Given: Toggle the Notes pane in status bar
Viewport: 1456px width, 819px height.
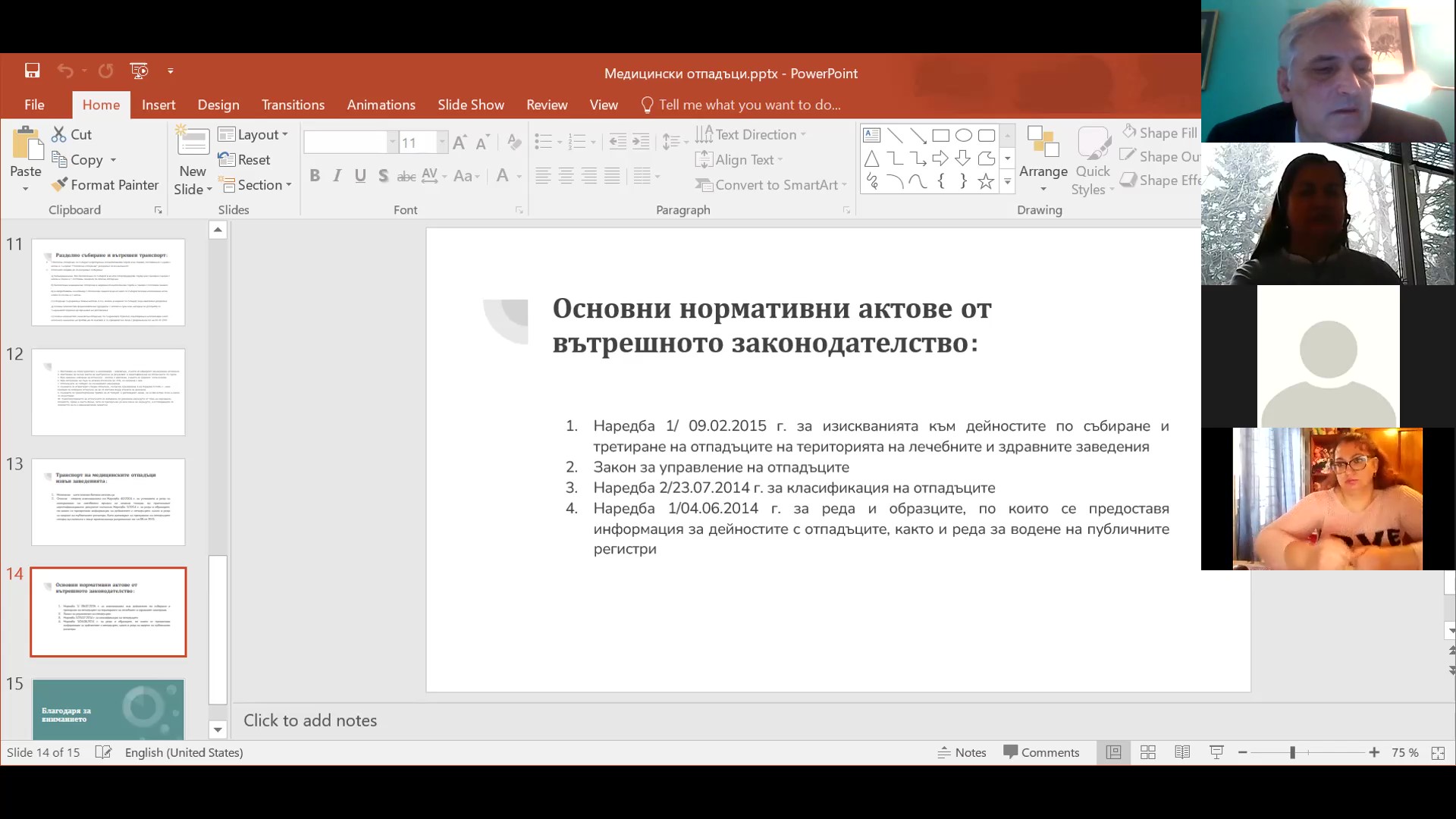Looking at the screenshot, I should (x=962, y=752).
